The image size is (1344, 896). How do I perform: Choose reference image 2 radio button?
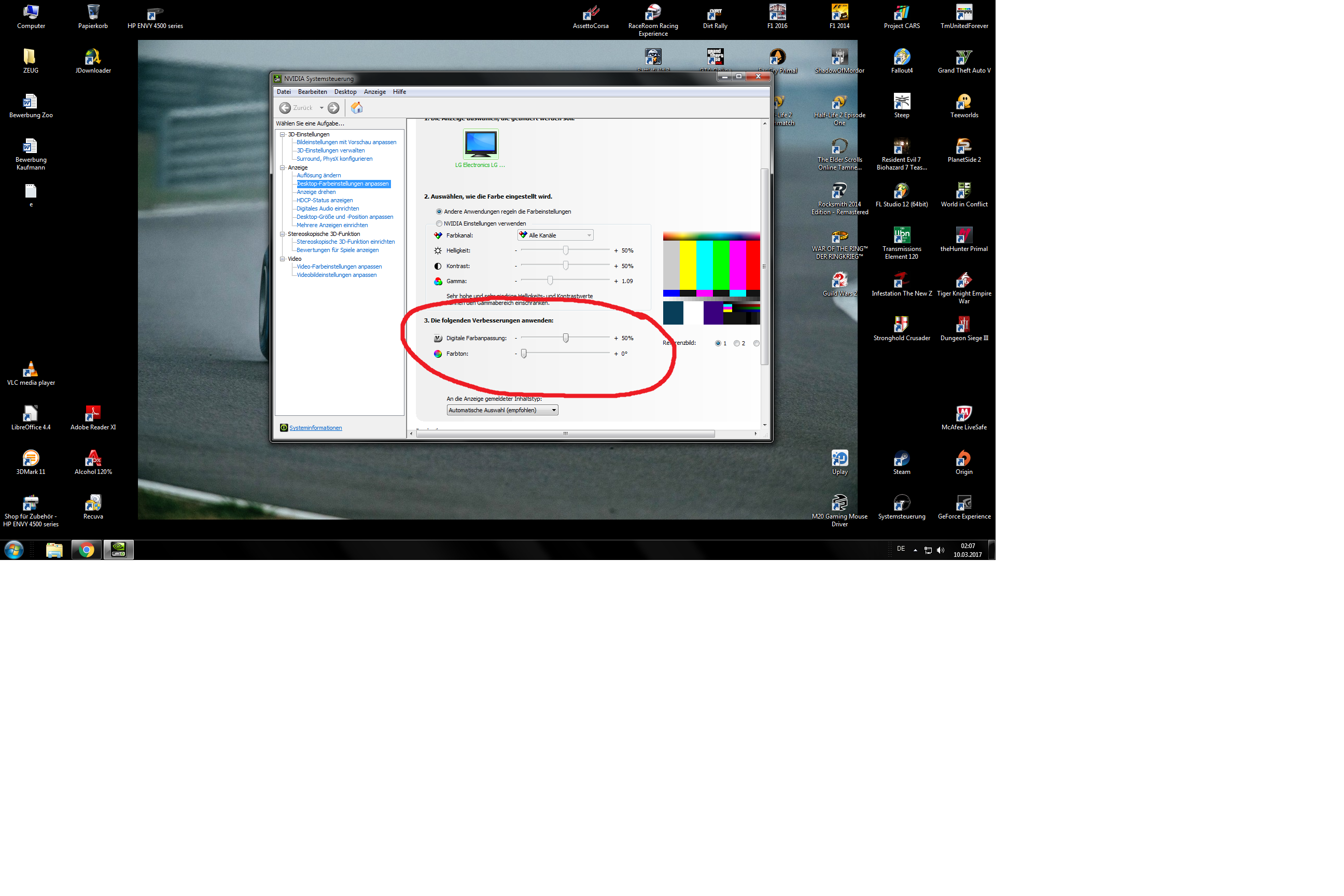pos(737,343)
